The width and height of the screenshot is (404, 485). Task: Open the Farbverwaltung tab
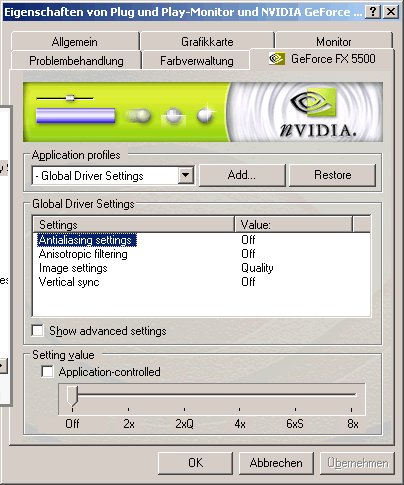pos(197,61)
